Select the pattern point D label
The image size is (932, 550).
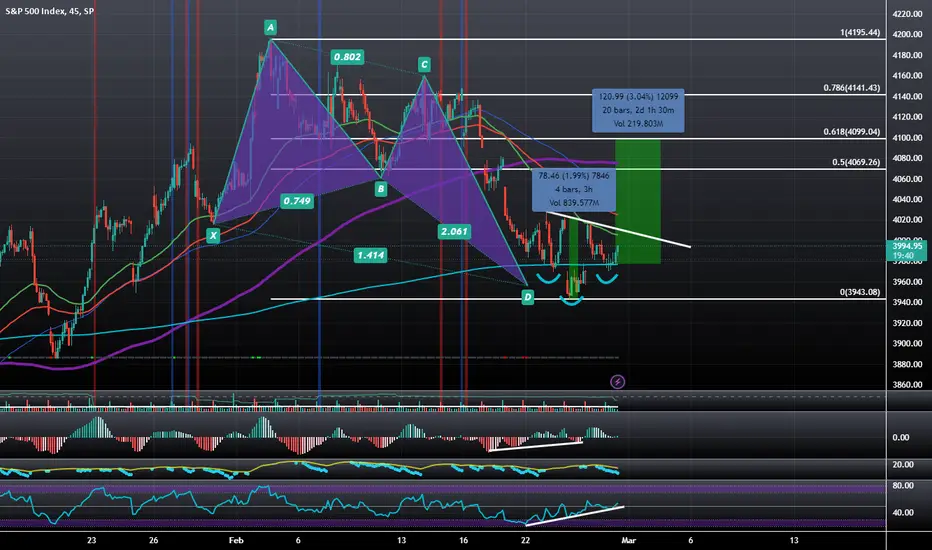point(527,297)
